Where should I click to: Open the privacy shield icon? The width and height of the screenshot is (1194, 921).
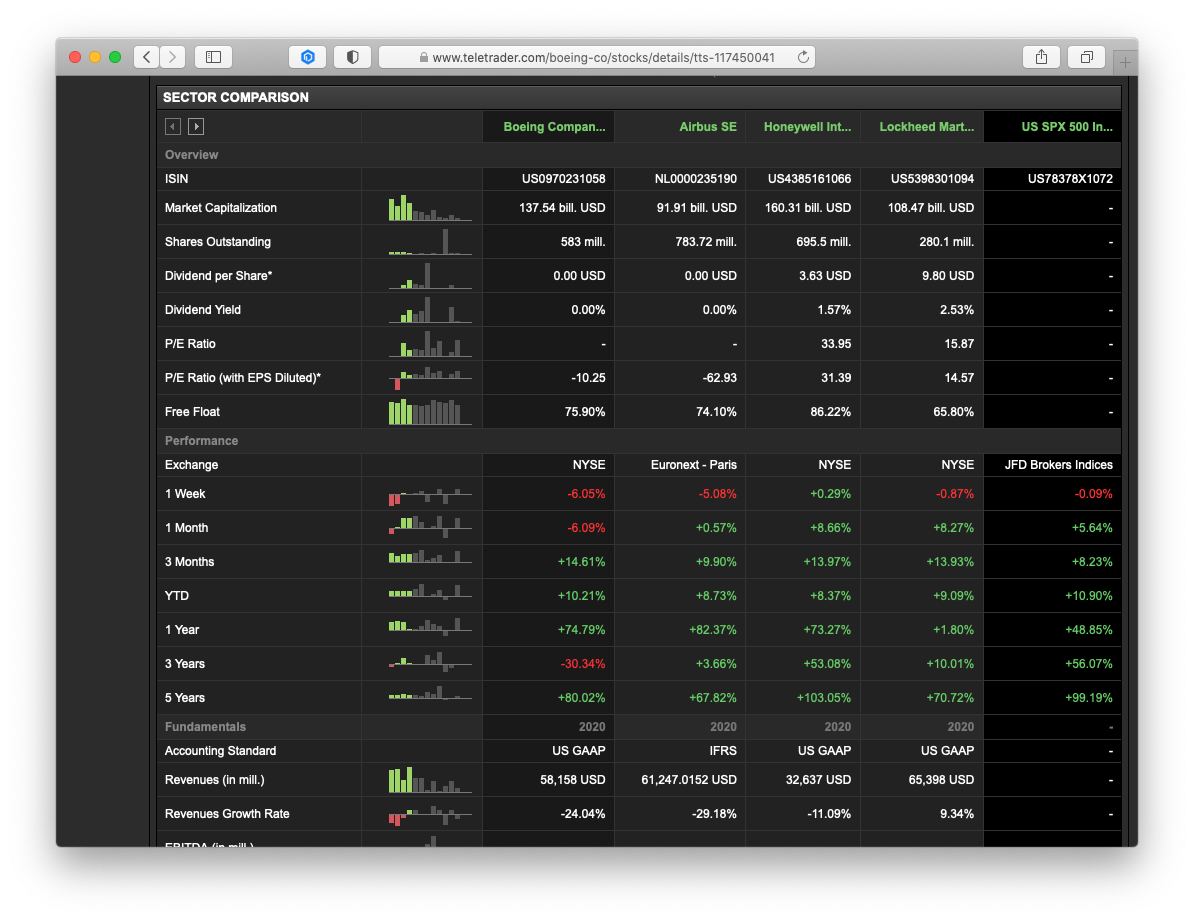[x=353, y=57]
